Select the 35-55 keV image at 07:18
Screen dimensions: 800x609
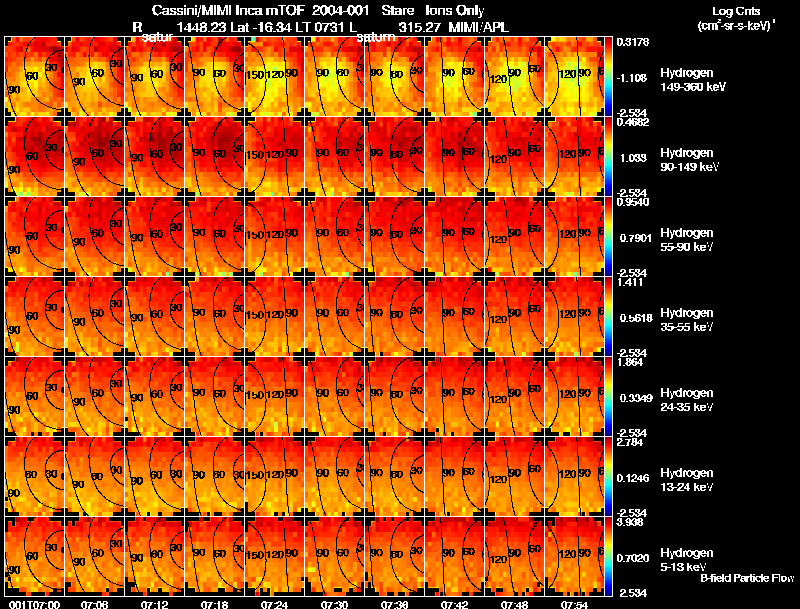tap(214, 317)
